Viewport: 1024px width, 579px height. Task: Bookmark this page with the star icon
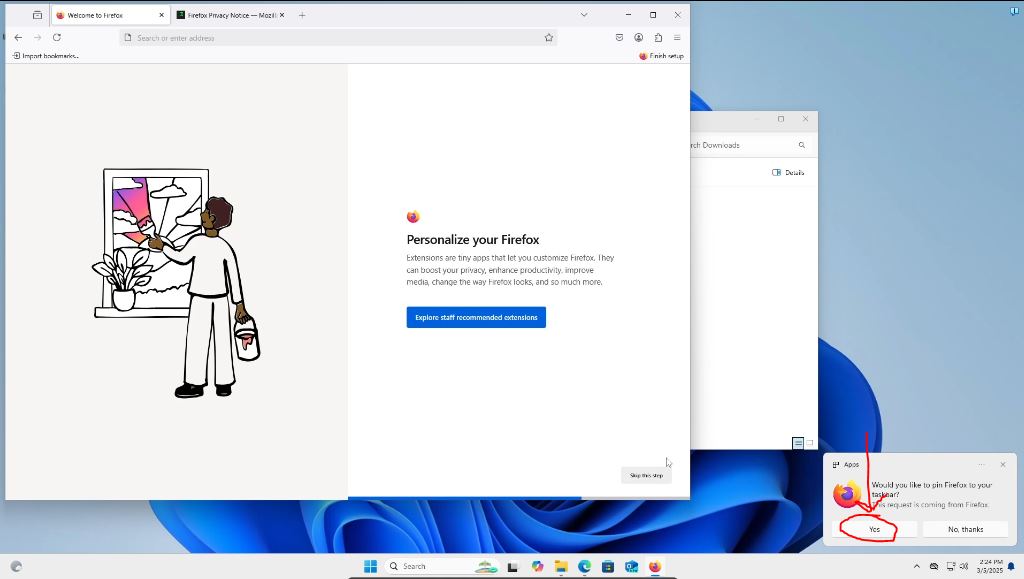(549, 38)
